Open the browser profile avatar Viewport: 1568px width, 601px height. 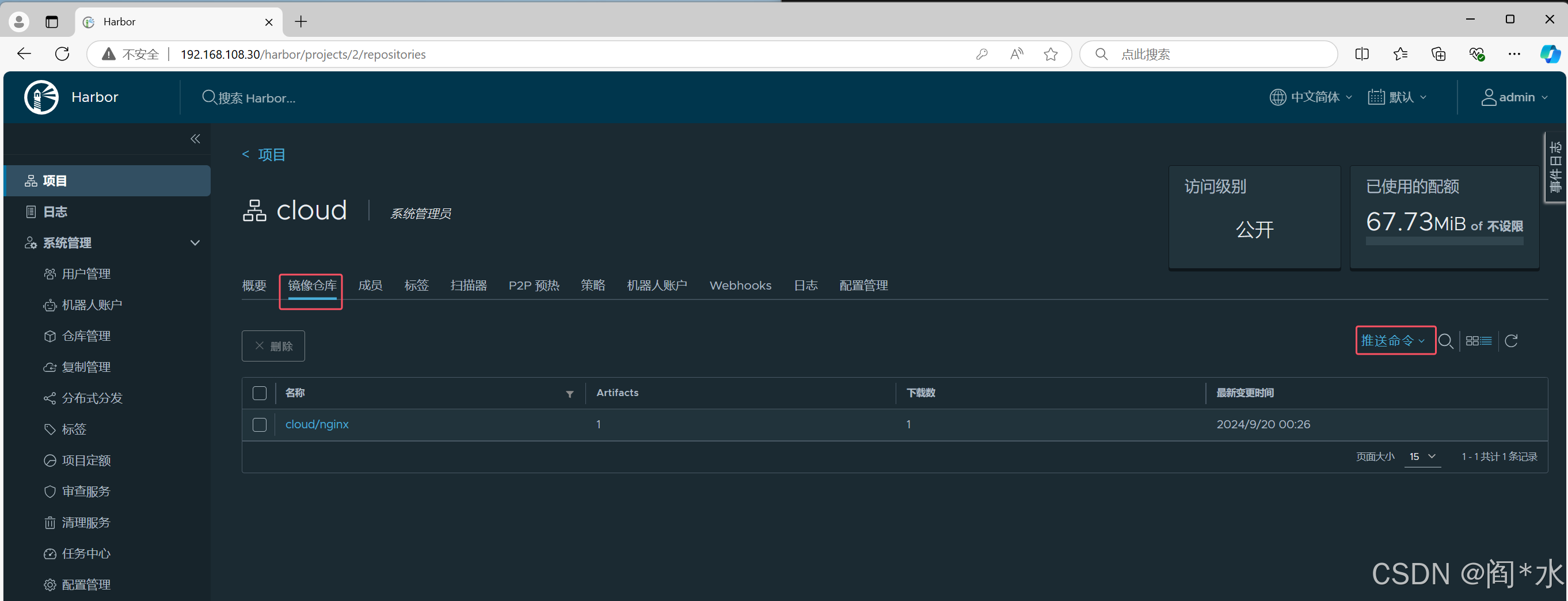point(19,22)
